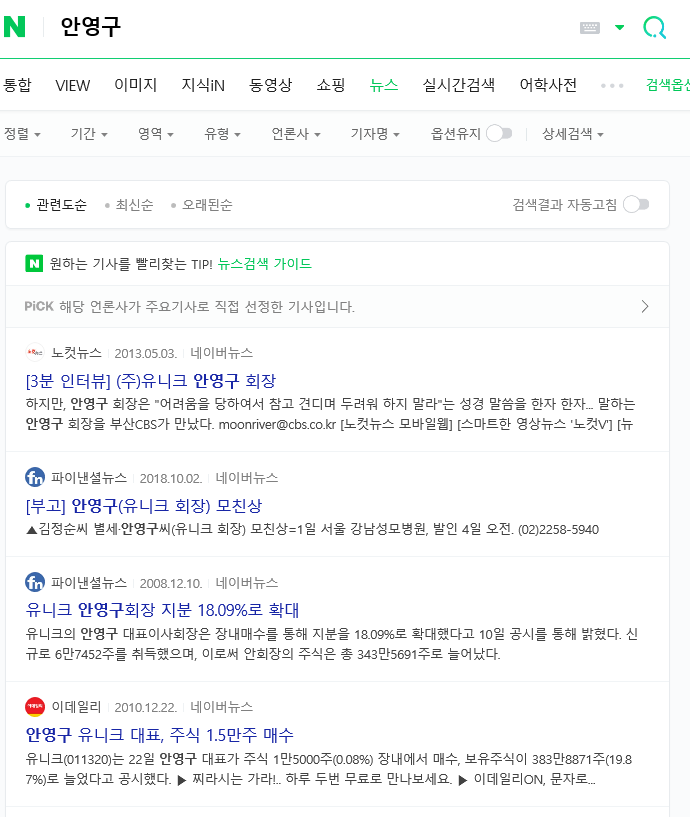690x817 pixels.
Task: Click 파이낸셜뉴스 logo on 2008.12.10 article
Action: tap(35, 582)
